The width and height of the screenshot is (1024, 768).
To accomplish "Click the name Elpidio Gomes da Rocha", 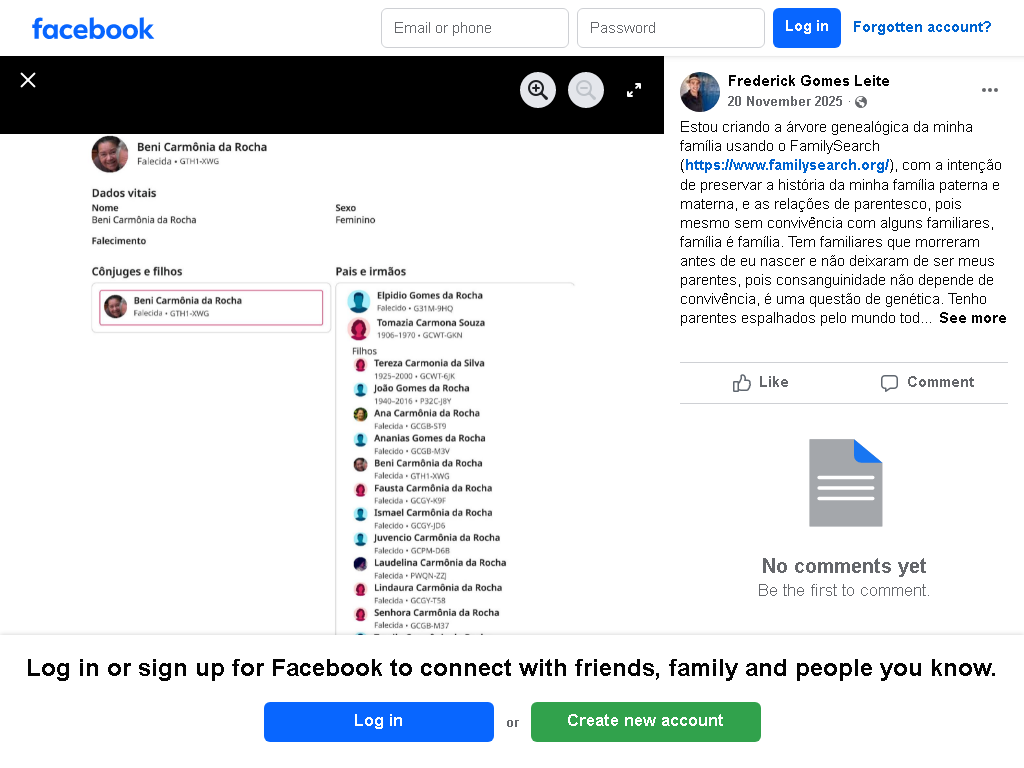I will (430, 296).
